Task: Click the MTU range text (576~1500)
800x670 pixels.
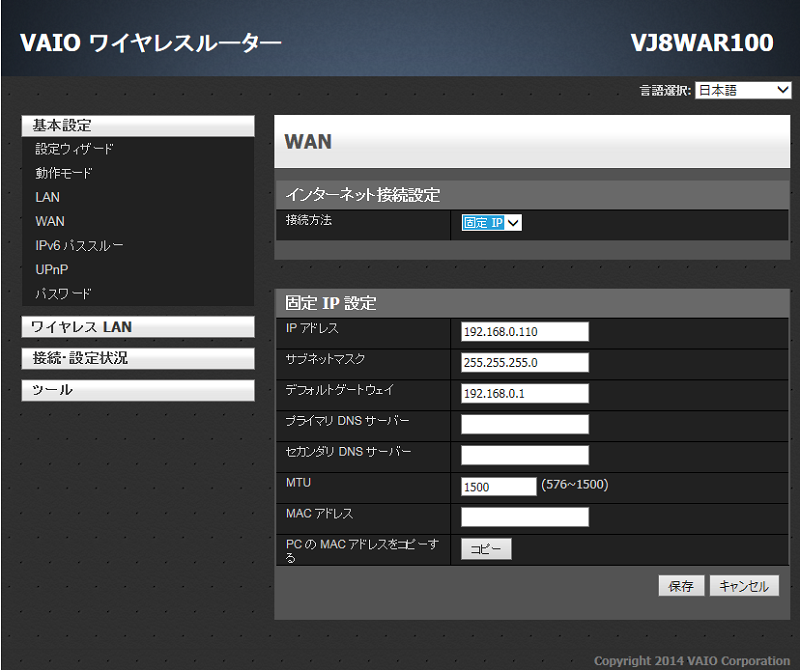Action: pyautogui.click(x=574, y=485)
